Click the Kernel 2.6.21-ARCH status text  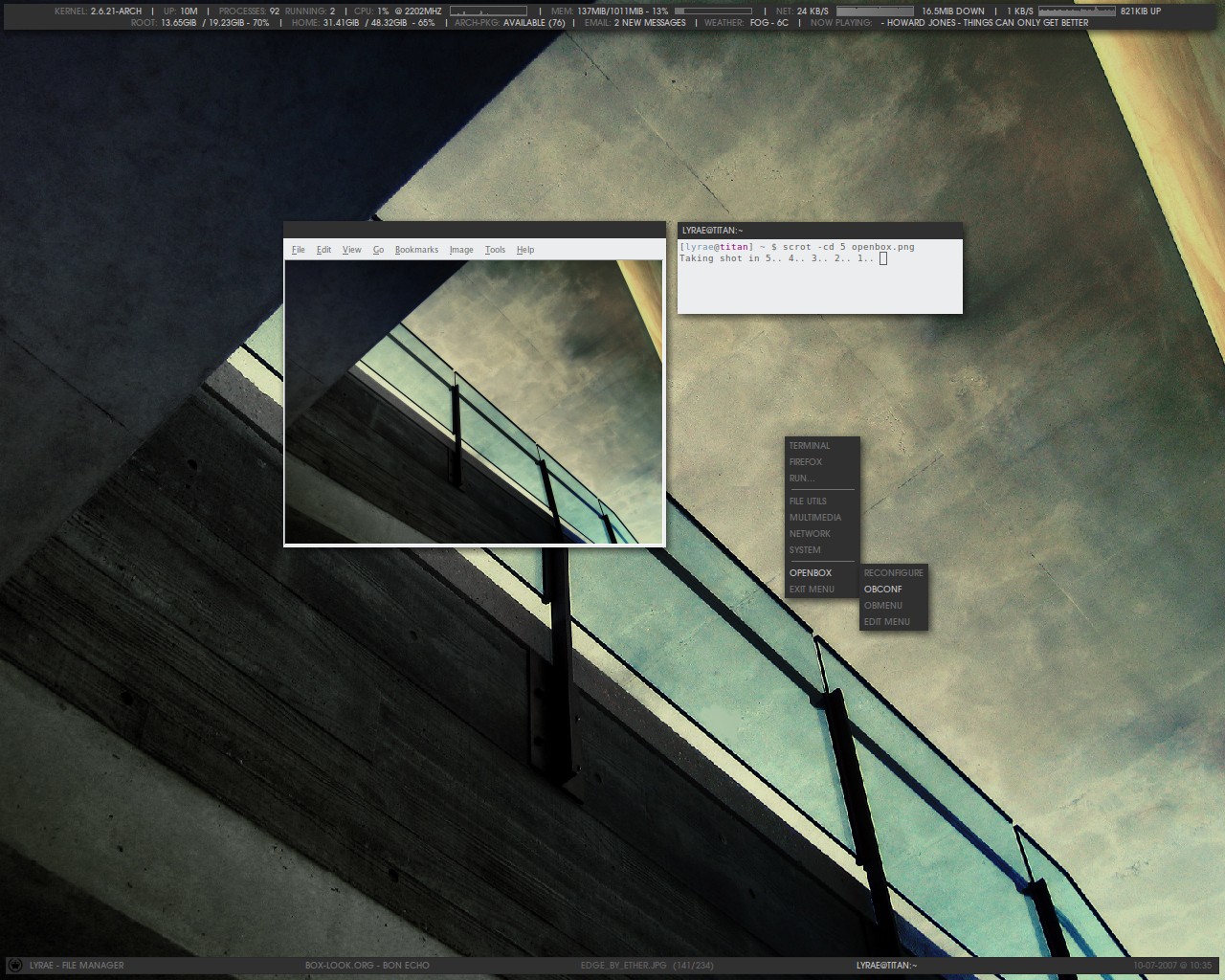(x=99, y=11)
